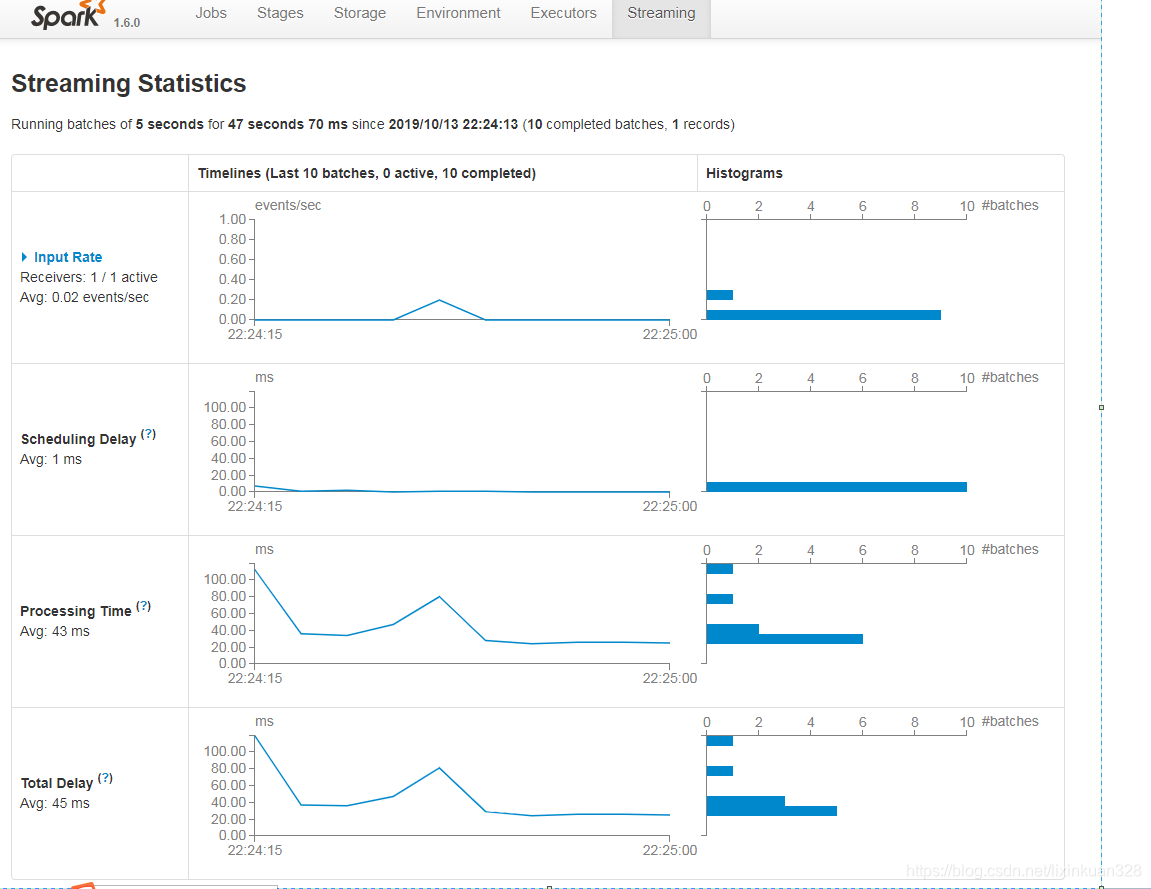The width and height of the screenshot is (1151, 889).
Task: Open the Stages tab
Action: pos(280,13)
